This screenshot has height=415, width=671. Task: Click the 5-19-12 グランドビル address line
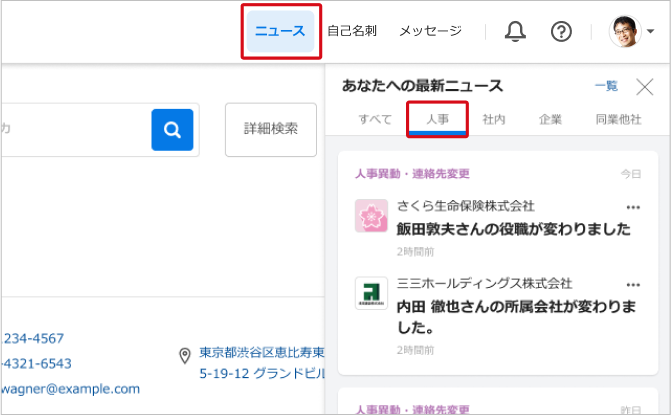[x=262, y=374]
